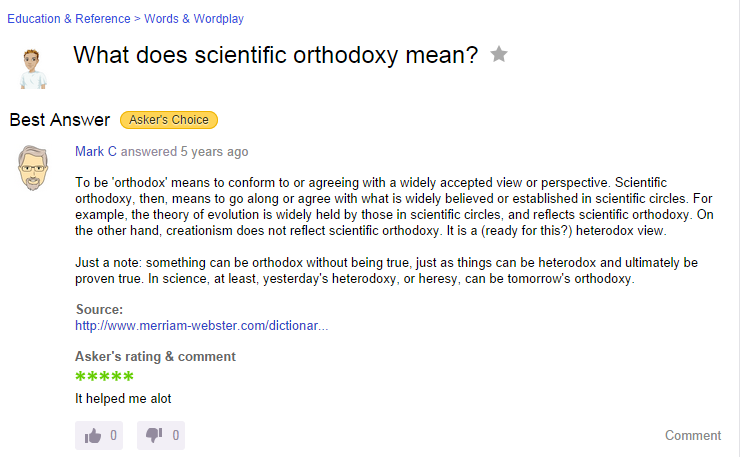Viewport: 740px width, 457px height.
Task: Go to Words & Wordplay category
Action: pyautogui.click(x=194, y=19)
